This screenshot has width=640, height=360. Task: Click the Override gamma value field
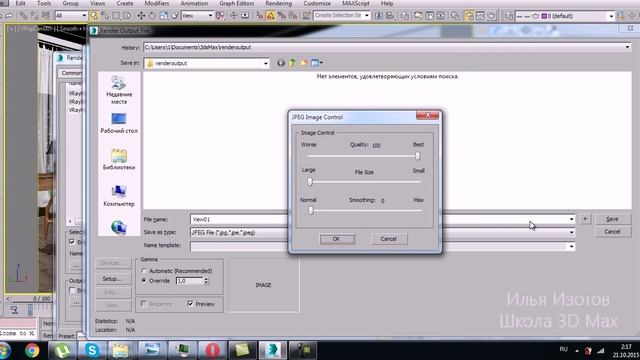coord(189,281)
